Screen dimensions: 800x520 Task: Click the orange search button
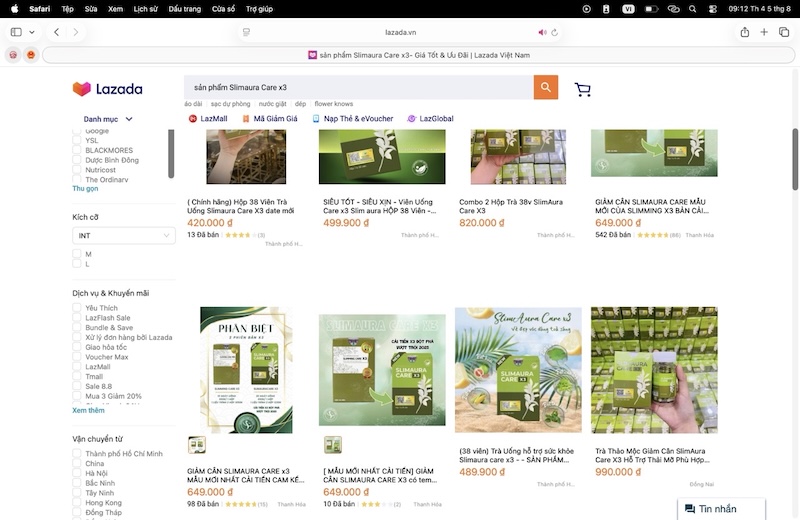[545, 87]
